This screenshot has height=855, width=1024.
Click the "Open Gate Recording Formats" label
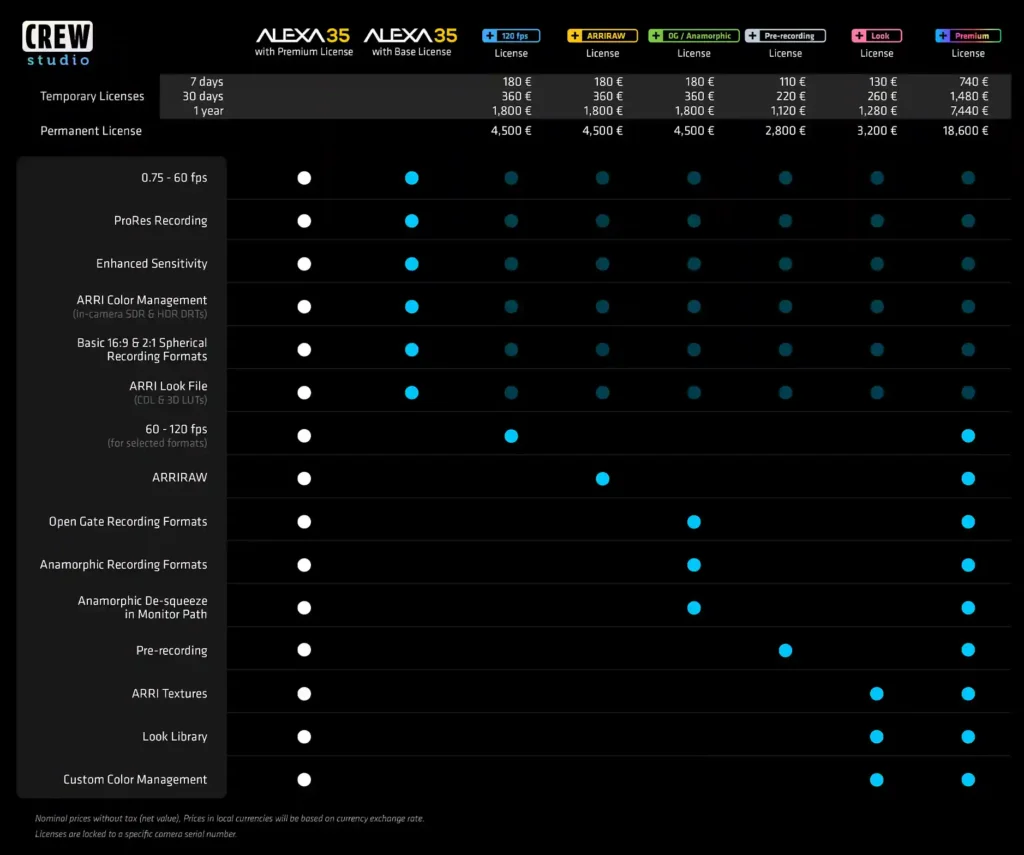pos(128,521)
